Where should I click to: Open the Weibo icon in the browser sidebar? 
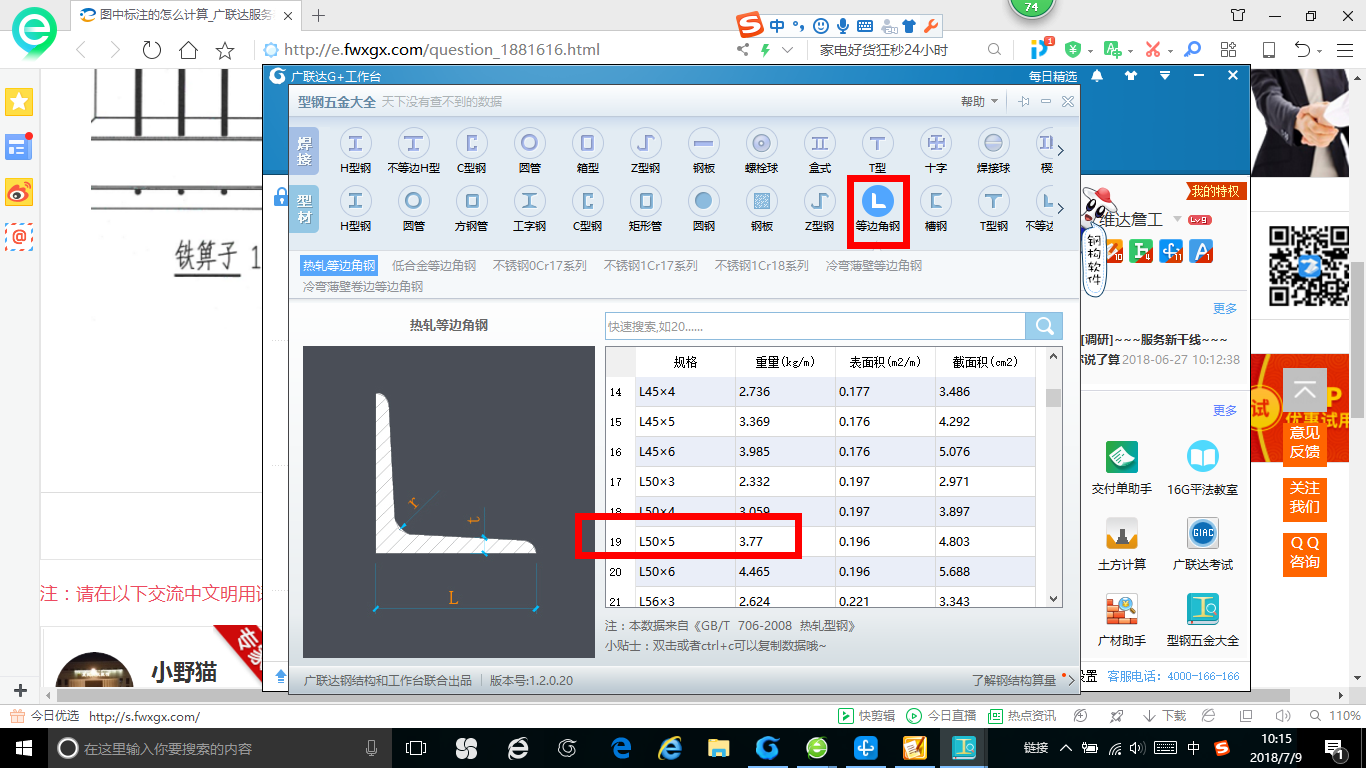click(19, 192)
